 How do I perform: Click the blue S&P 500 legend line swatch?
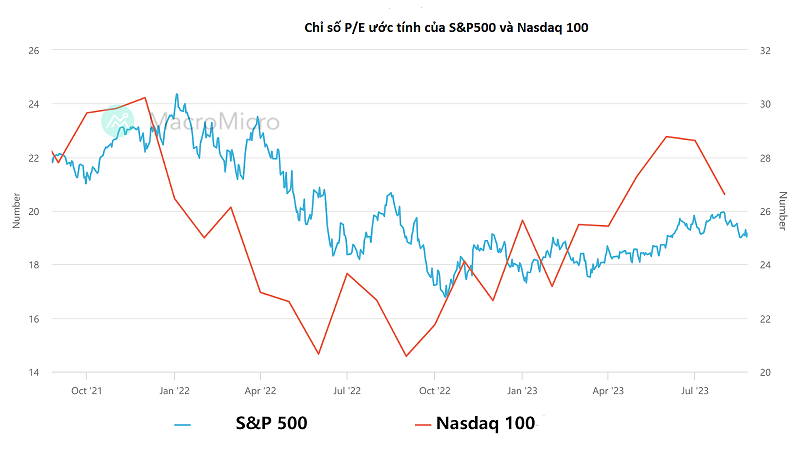tap(182, 424)
